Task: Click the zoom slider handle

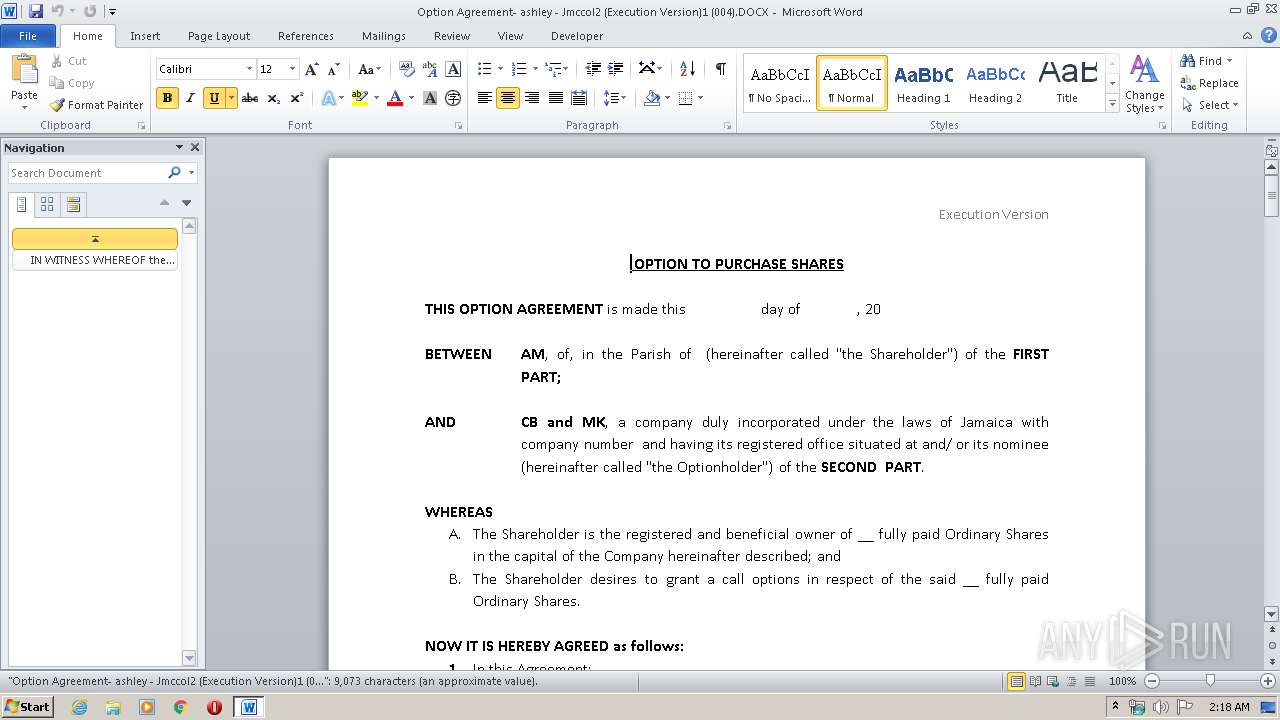Action: coord(1210,681)
